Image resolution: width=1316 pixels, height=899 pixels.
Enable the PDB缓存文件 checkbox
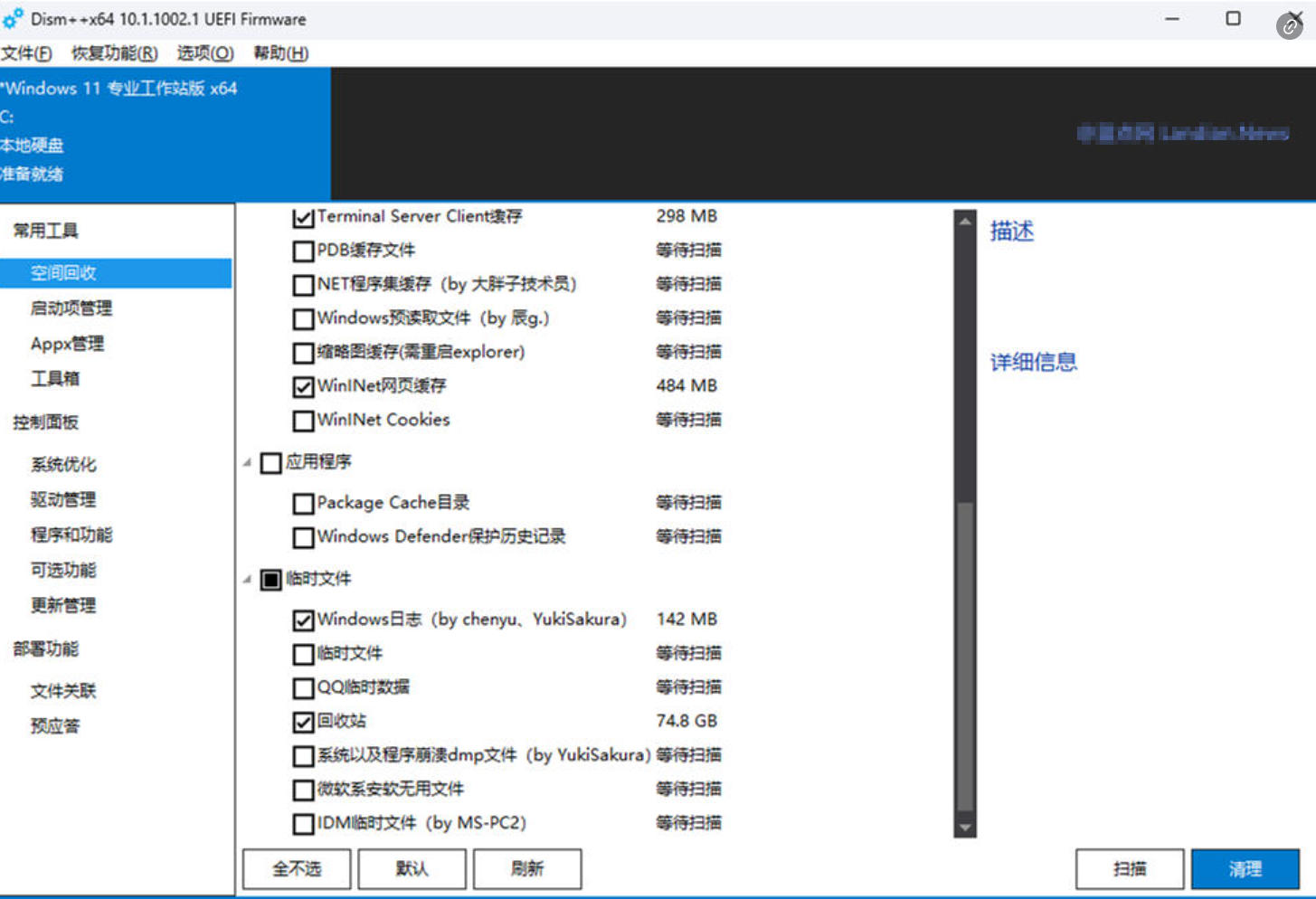tap(304, 251)
